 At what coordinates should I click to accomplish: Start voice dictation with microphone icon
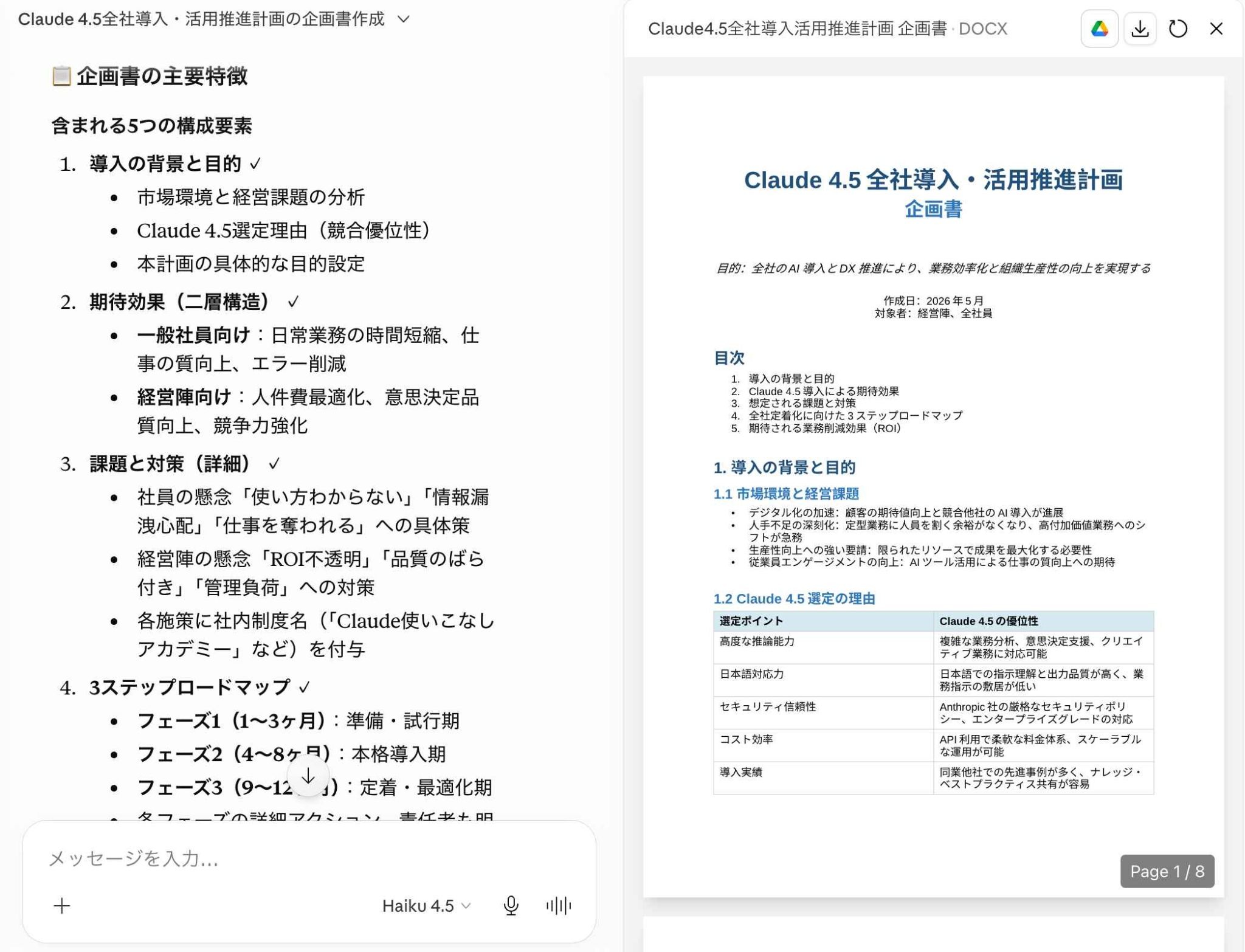(x=511, y=906)
